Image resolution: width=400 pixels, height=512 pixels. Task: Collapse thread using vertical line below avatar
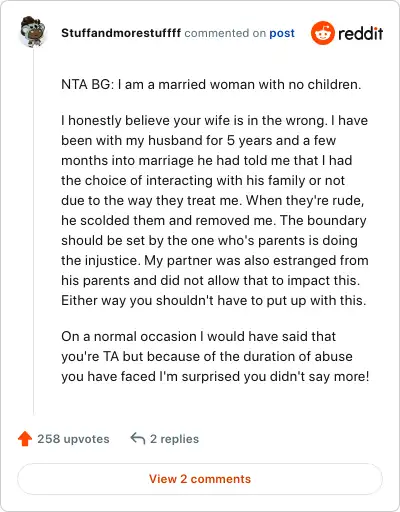pyautogui.click(x=33, y=232)
